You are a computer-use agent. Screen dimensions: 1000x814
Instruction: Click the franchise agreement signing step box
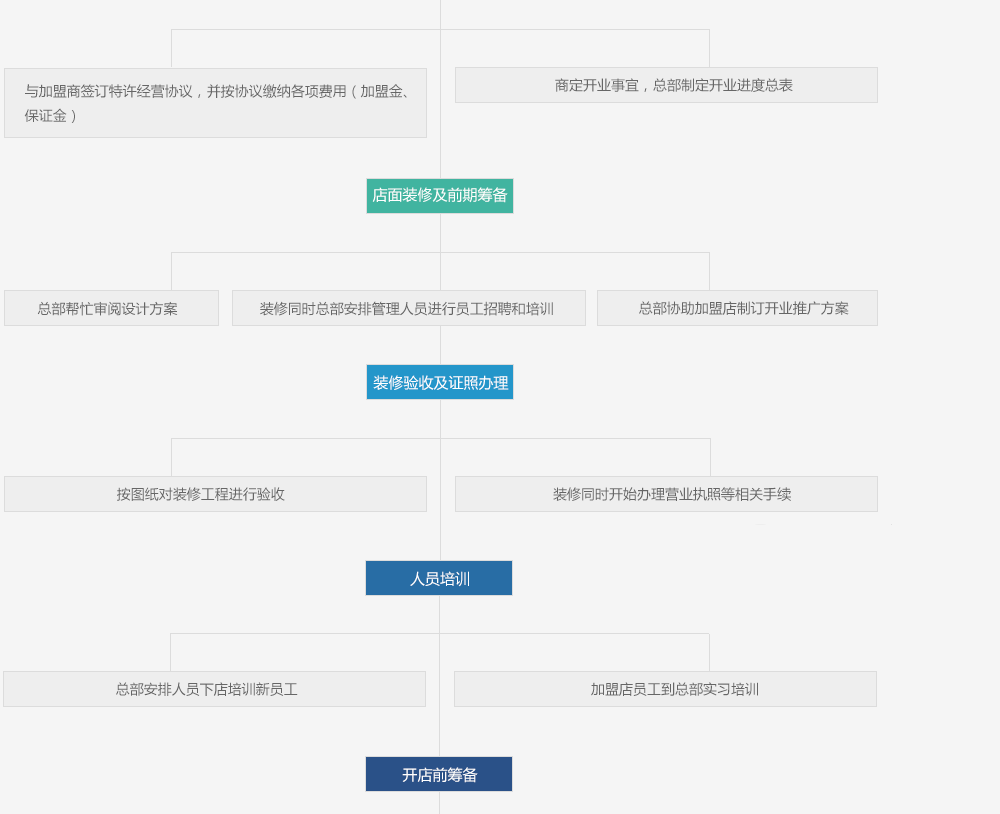point(215,103)
